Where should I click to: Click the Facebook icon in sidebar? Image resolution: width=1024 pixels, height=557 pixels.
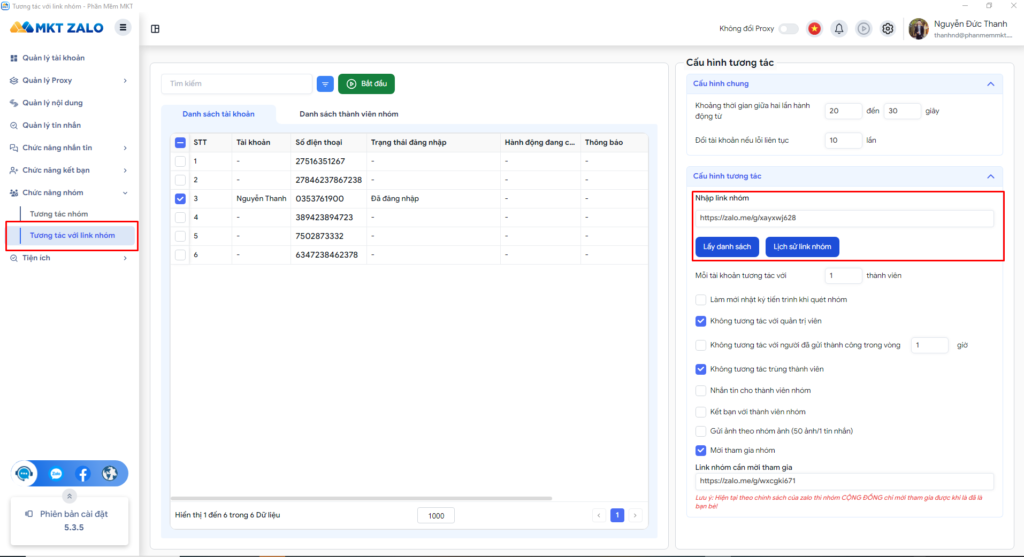[83, 474]
